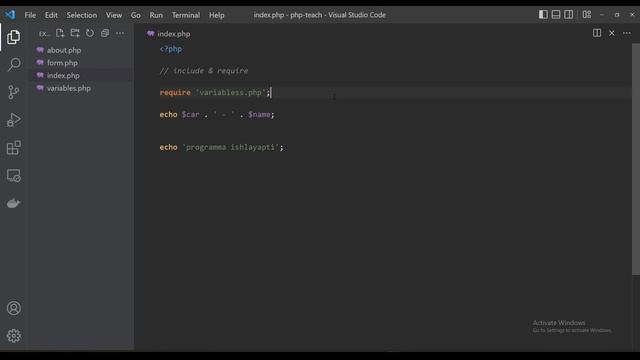Screen dimensions: 640x360
Task: Open the Remote Explorer view
Action: click(x=13, y=176)
